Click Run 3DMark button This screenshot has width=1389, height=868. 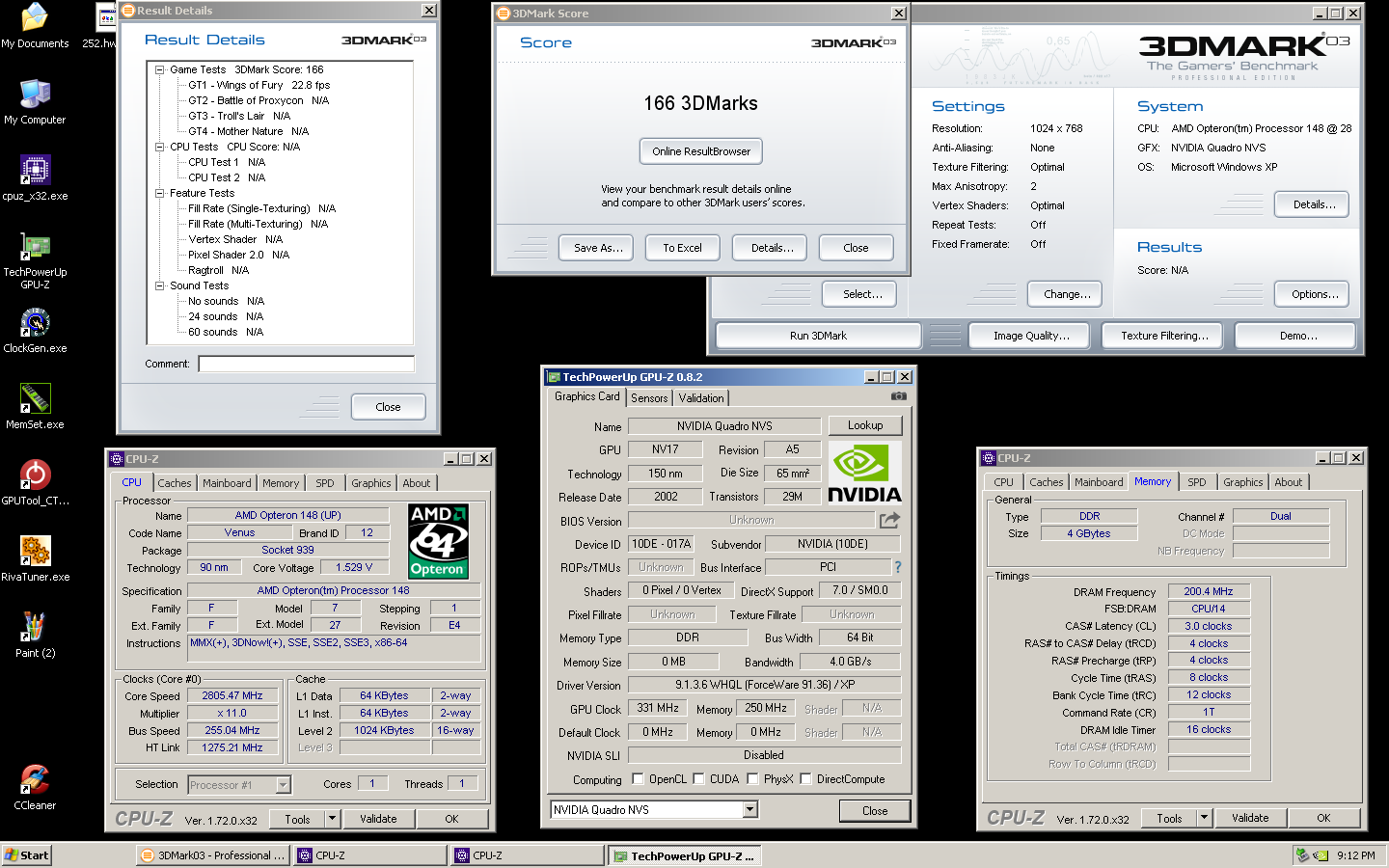point(818,336)
